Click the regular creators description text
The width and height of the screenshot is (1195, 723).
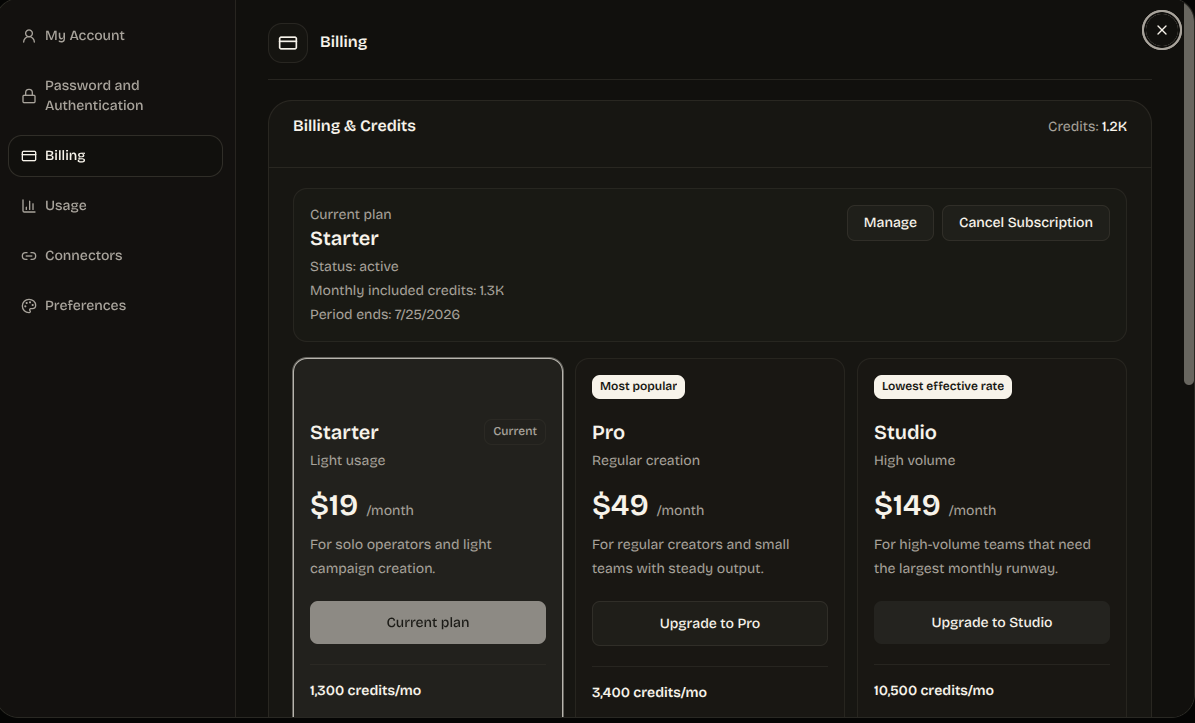click(x=690, y=556)
